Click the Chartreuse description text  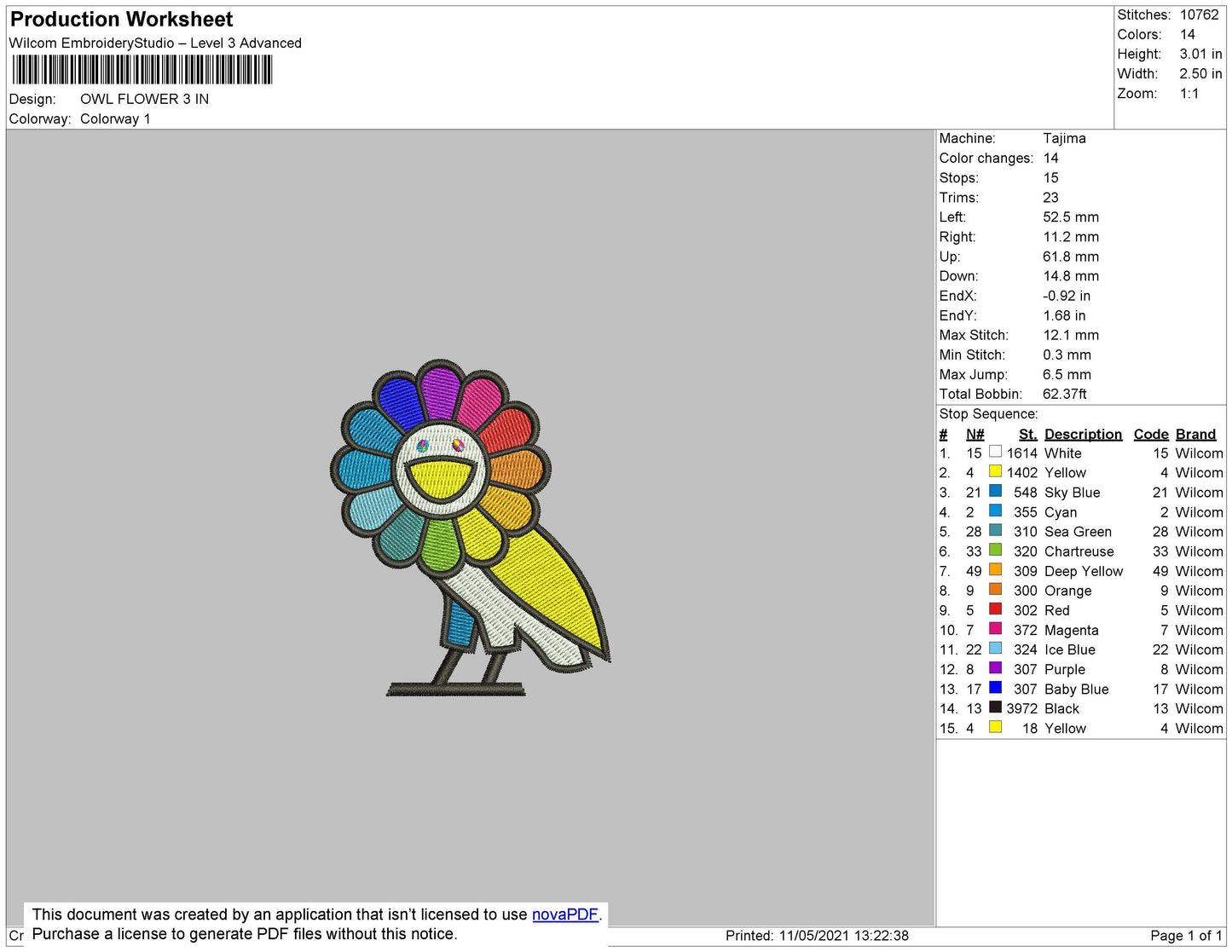(1079, 551)
